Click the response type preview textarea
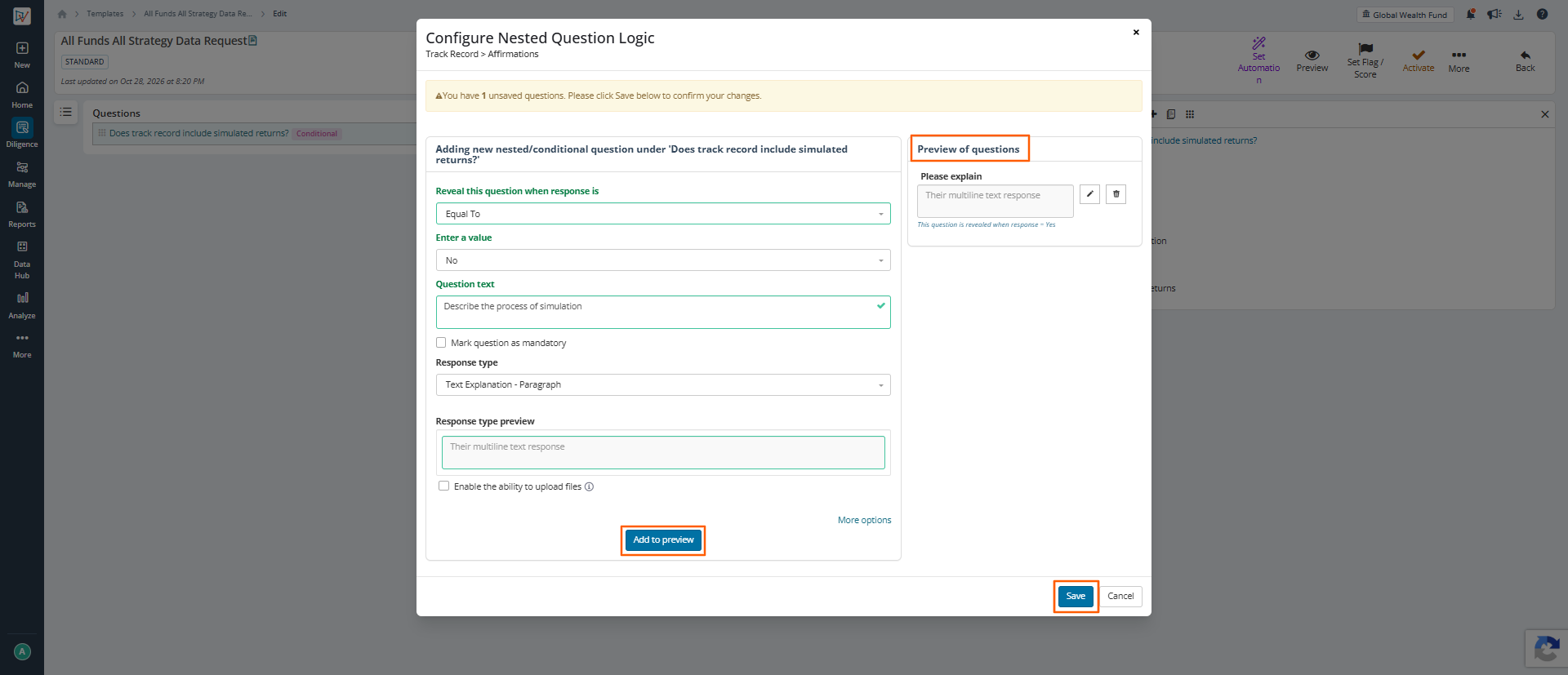The height and width of the screenshot is (675, 1568). pyautogui.click(x=663, y=453)
